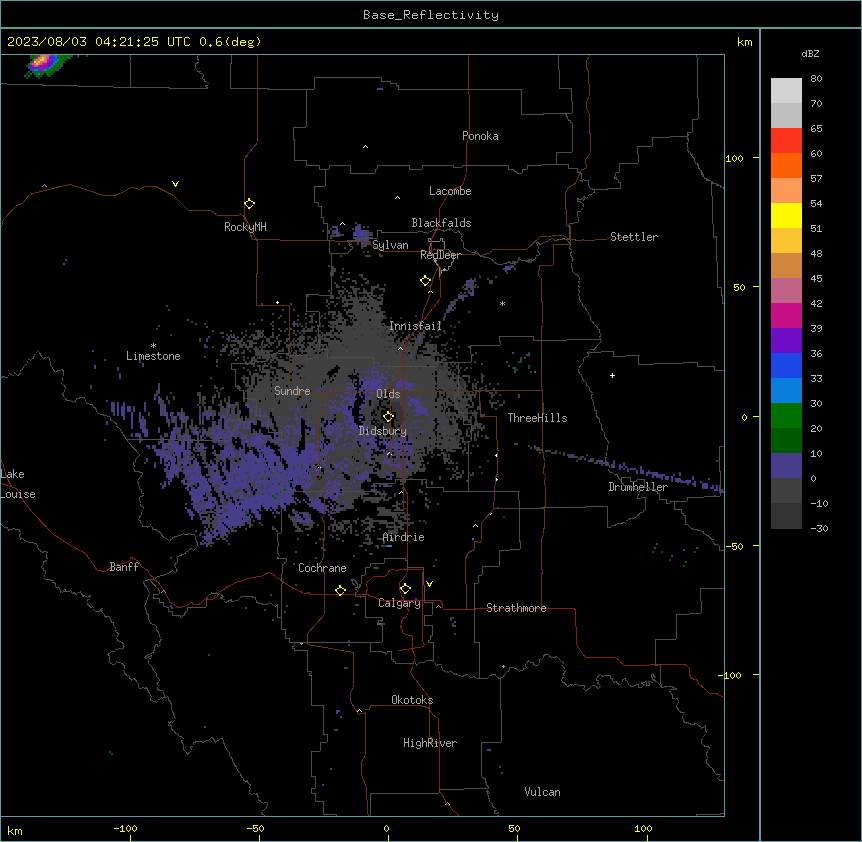
Task: Select the orange legend band between 57 and 60
Action: click(786, 165)
